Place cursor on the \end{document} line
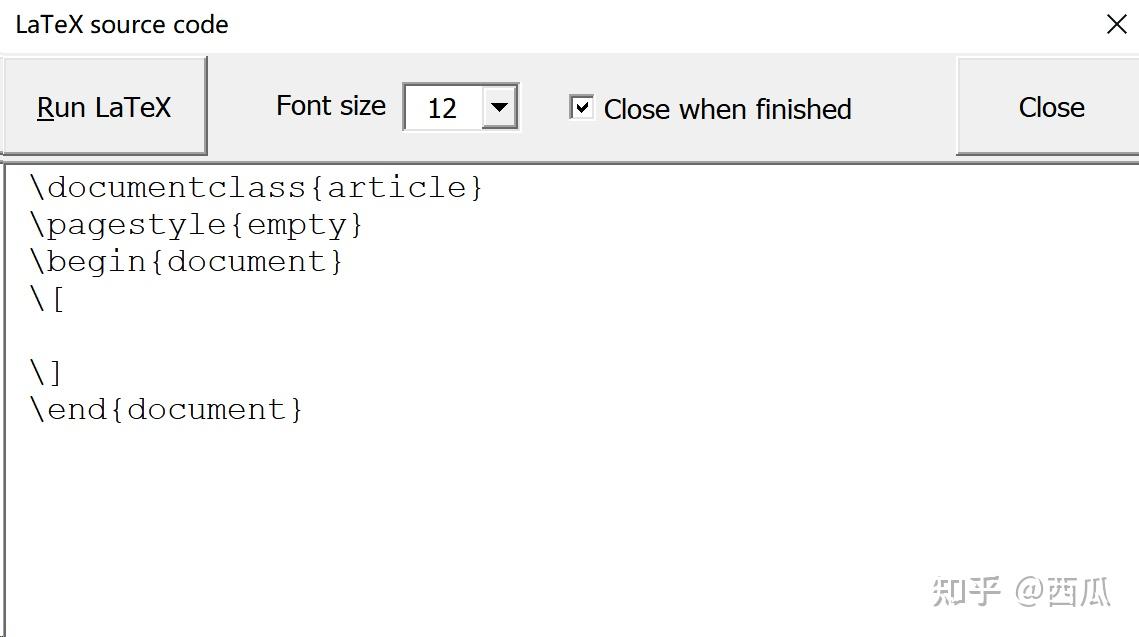1139x637 pixels. 166,410
